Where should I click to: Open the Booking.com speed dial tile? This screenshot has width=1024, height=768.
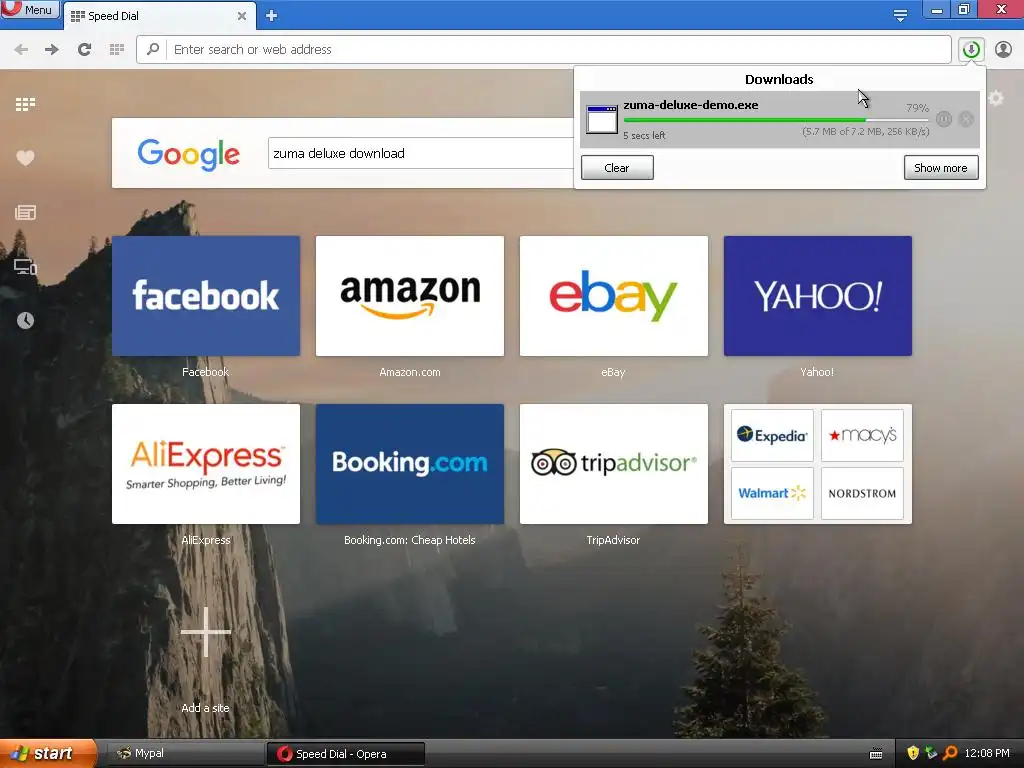point(409,464)
